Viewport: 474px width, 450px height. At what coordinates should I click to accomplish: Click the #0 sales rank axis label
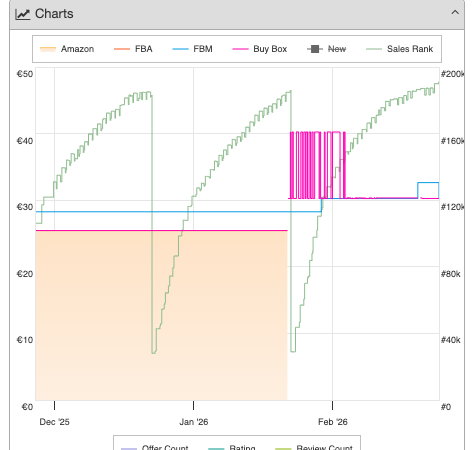coord(446,407)
